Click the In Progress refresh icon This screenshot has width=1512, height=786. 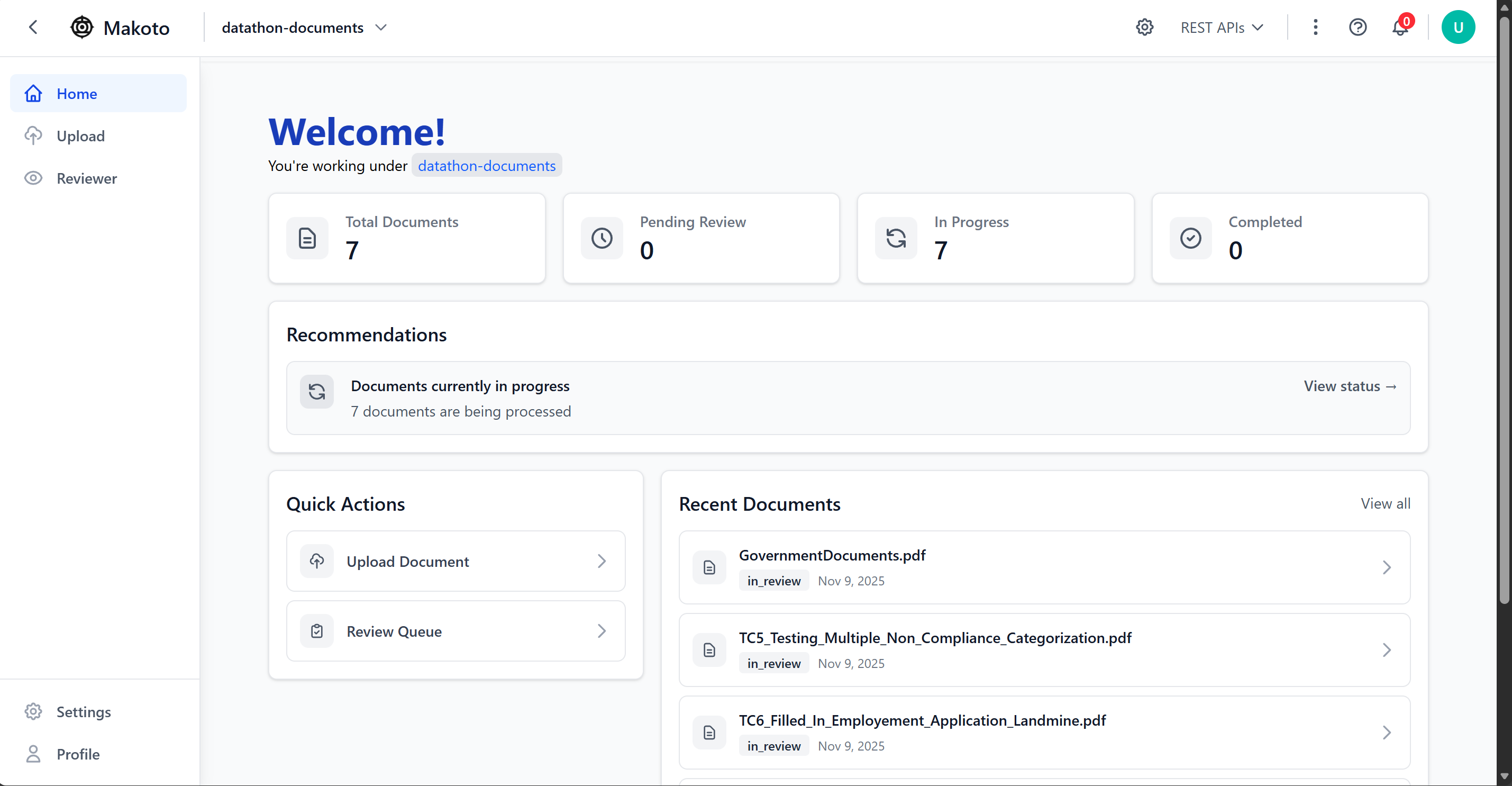point(896,238)
